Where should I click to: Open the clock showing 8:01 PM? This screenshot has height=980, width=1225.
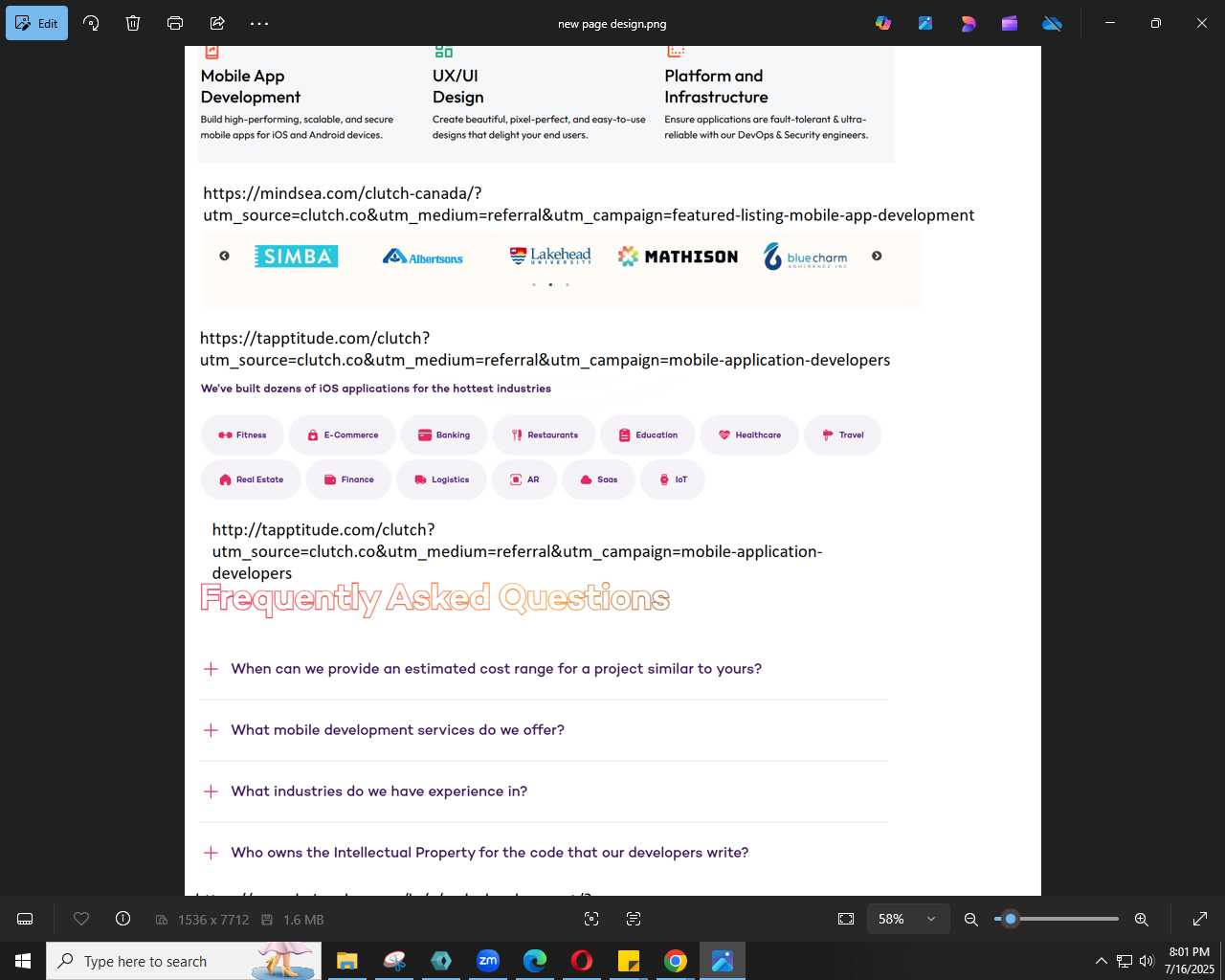pos(1190,961)
